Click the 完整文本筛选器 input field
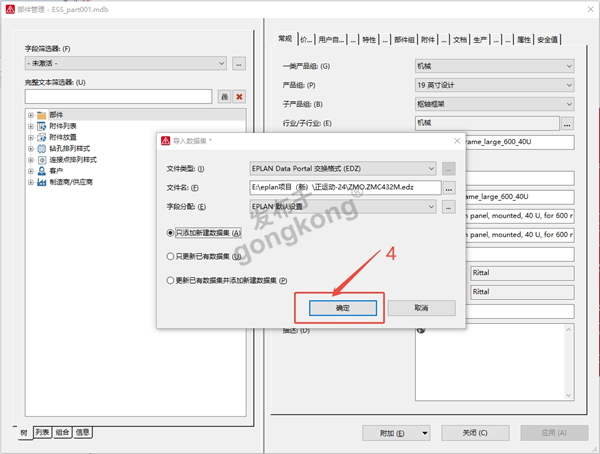Image resolution: width=600 pixels, height=454 pixels. (x=119, y=96)
